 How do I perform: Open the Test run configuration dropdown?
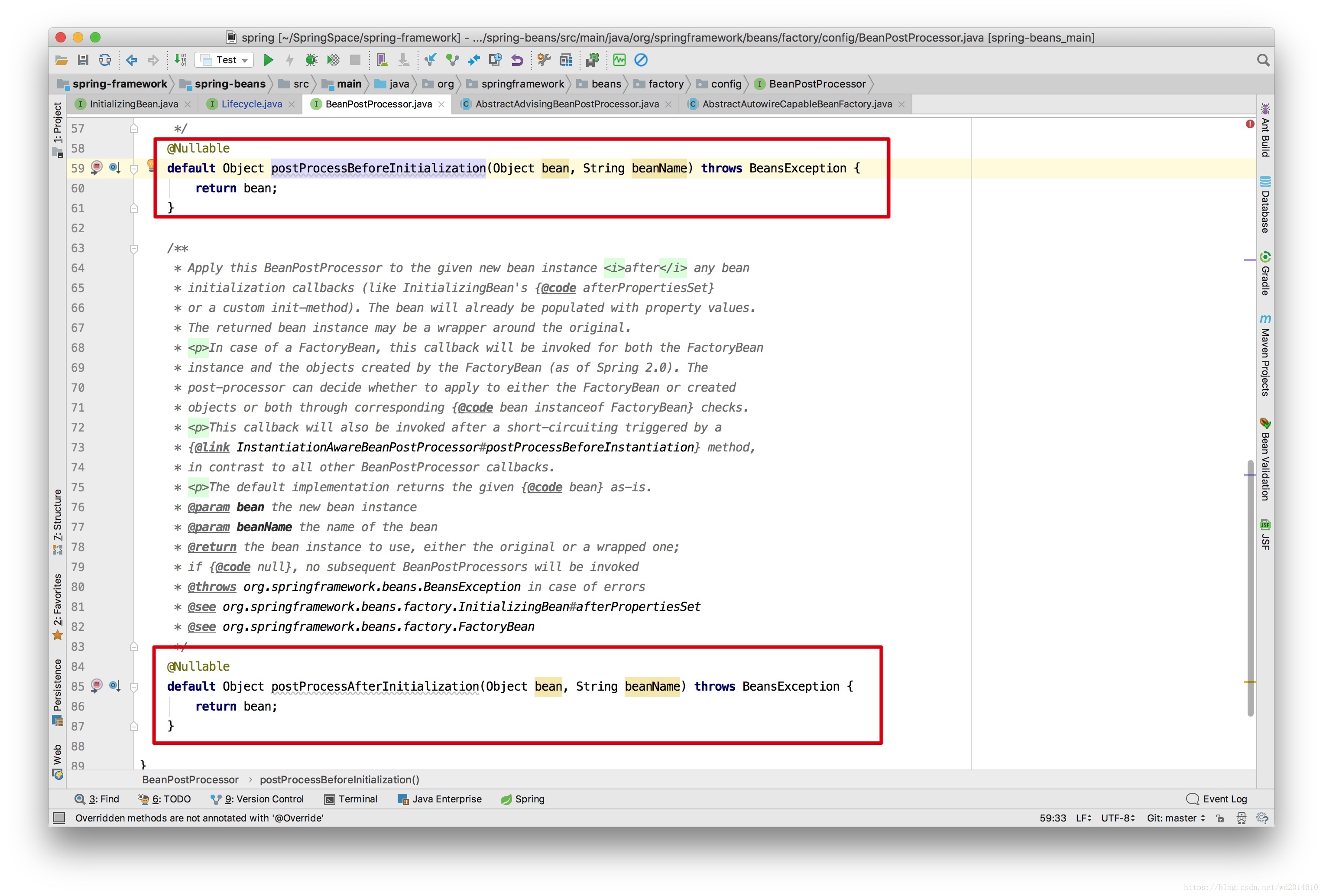[224, 60]
